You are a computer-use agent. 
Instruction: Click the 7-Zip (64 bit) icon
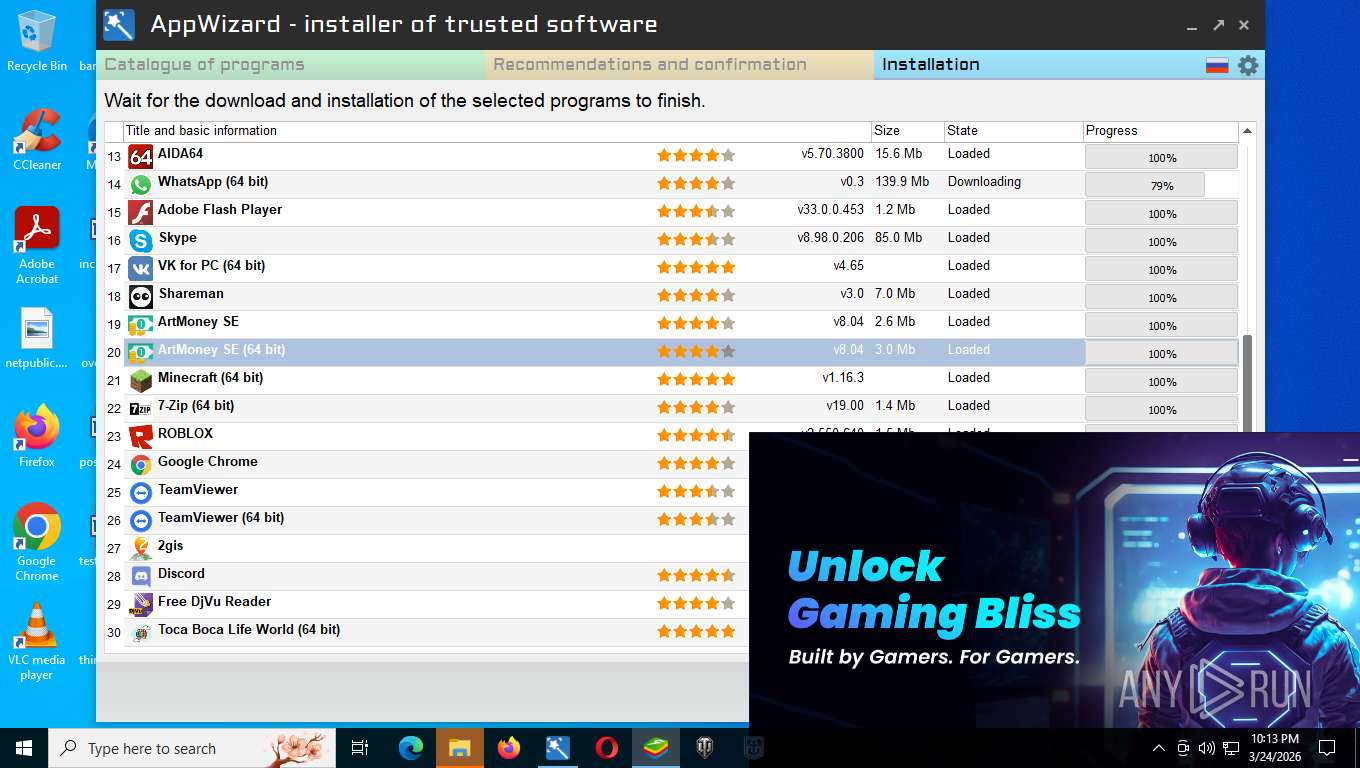click(x=141, y=409)
